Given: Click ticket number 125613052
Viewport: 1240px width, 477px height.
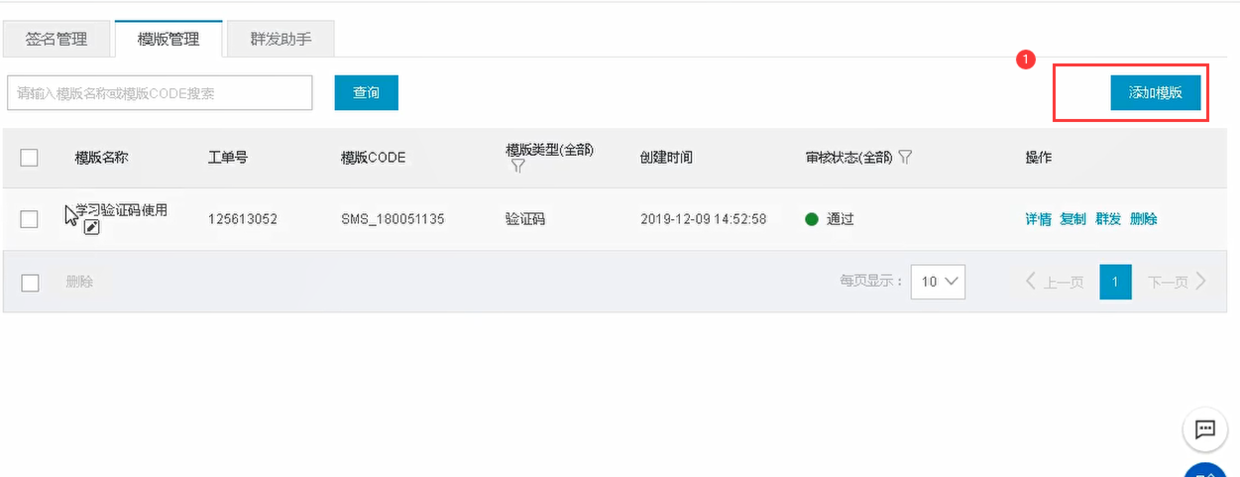Looking at the screenshot, I should tap(243, 219).
